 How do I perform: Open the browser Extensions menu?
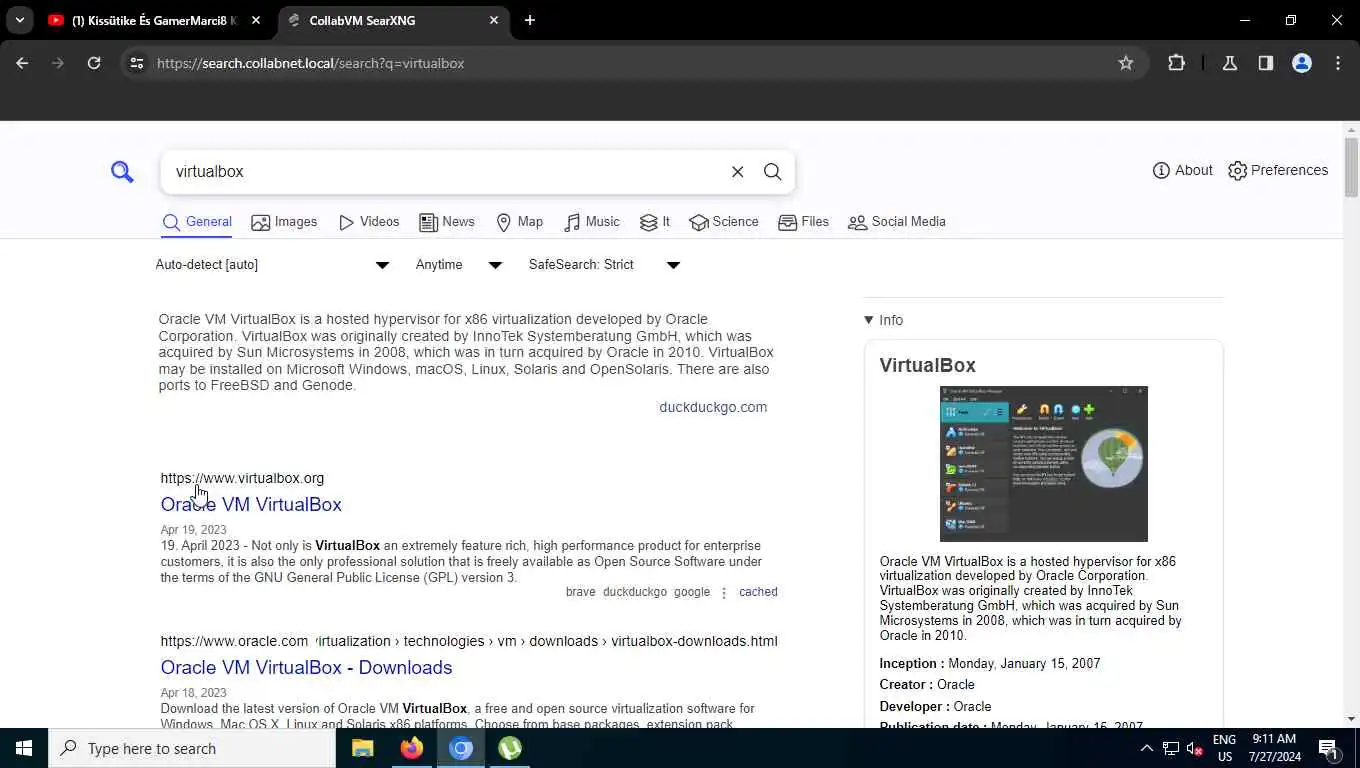pyautogui.click(x=1176, y=63)
